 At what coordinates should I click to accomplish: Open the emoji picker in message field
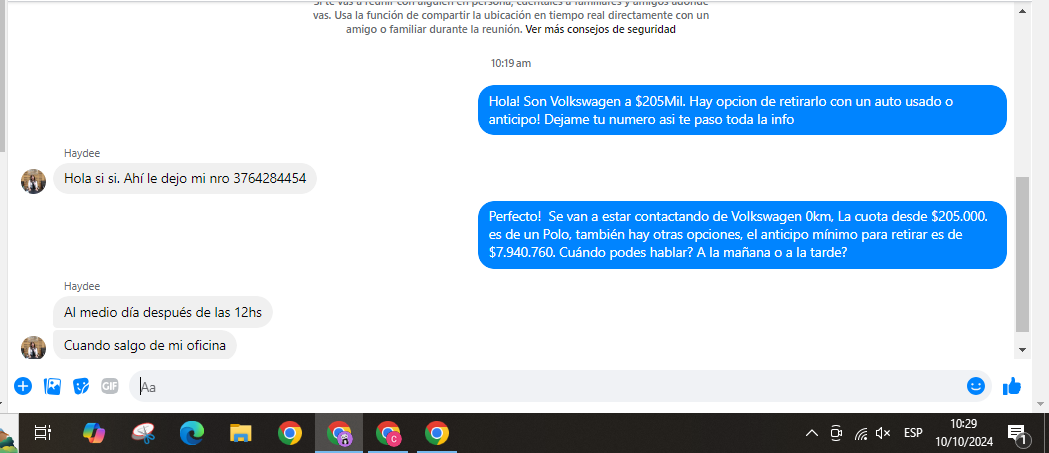975,386
